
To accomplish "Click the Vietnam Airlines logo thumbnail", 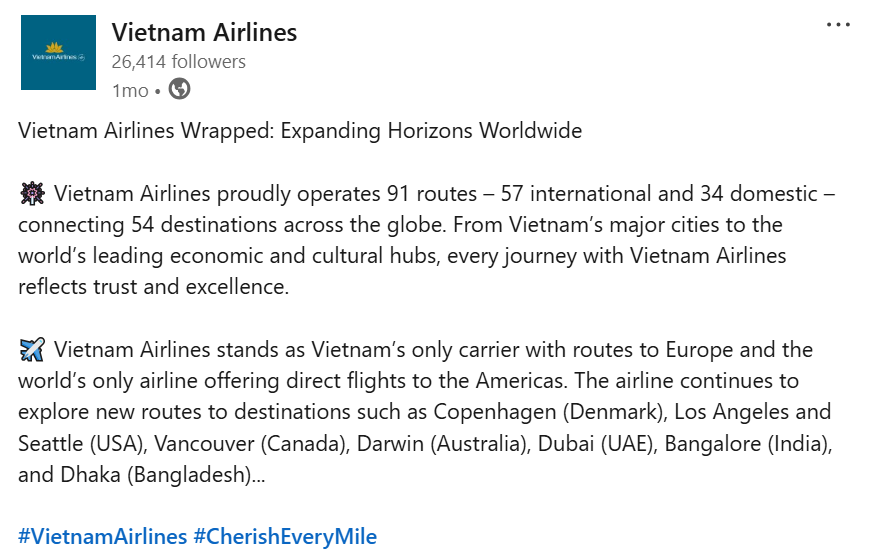I will pos(59,52).
